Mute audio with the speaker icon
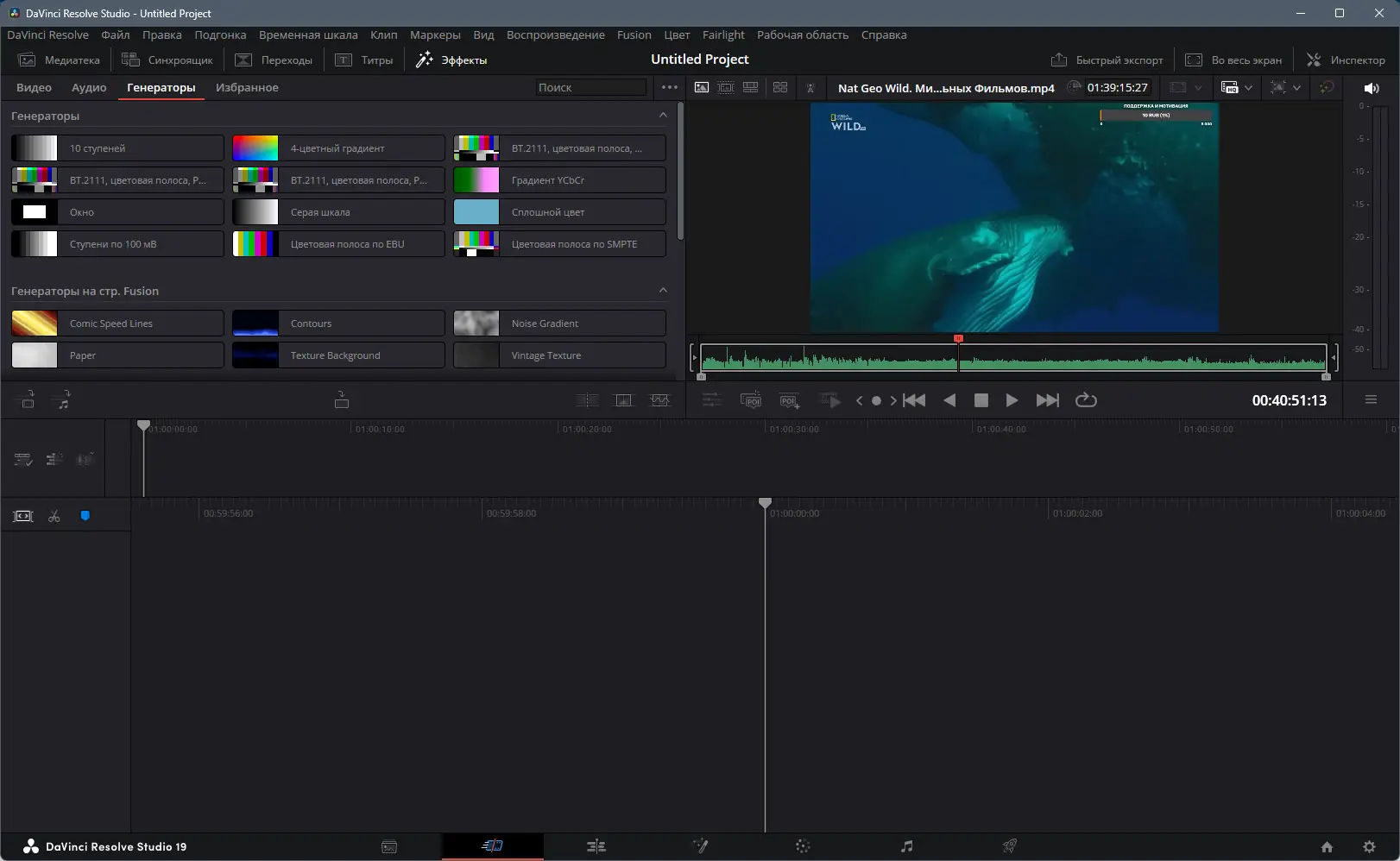The height and width of the screenshot is (861, 1400). (1371, 88)
